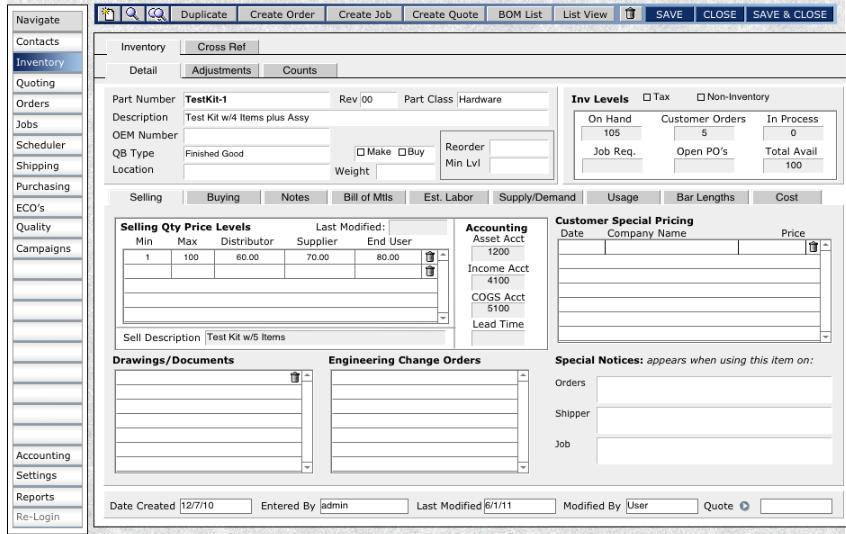This screenshot has width=846, height=534.
Task: Click the End User price 80.00
Action: tap(388, 257)
